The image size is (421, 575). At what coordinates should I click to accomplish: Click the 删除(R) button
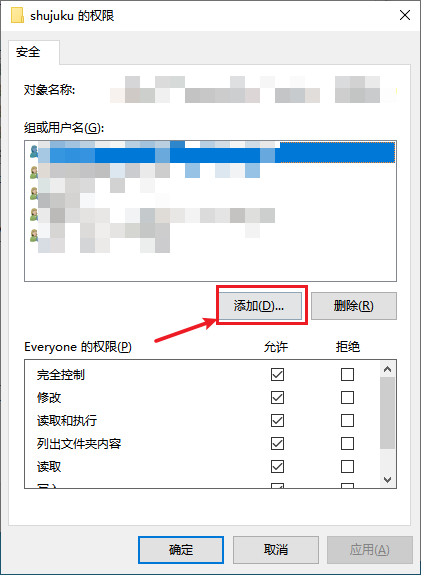354,305
